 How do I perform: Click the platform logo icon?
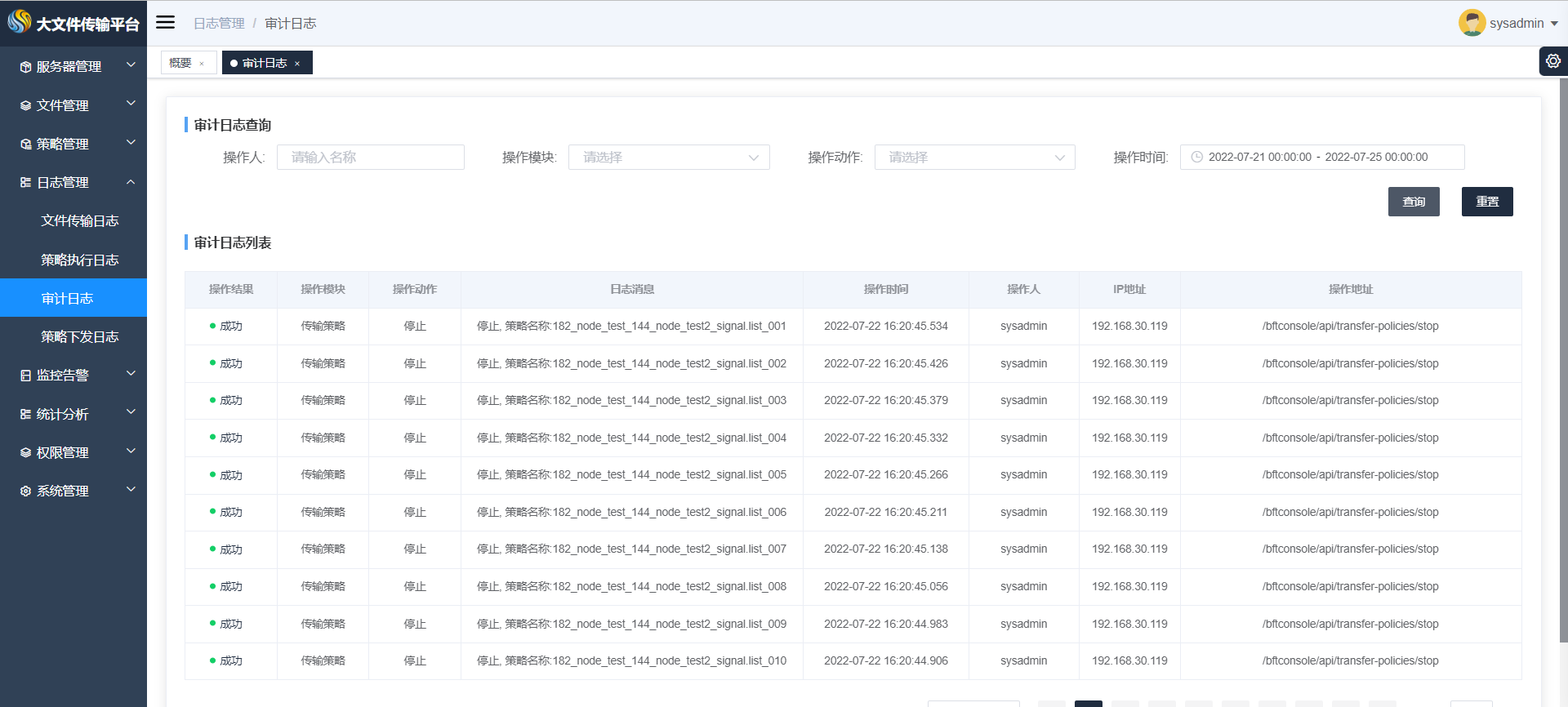coord(19,22)
